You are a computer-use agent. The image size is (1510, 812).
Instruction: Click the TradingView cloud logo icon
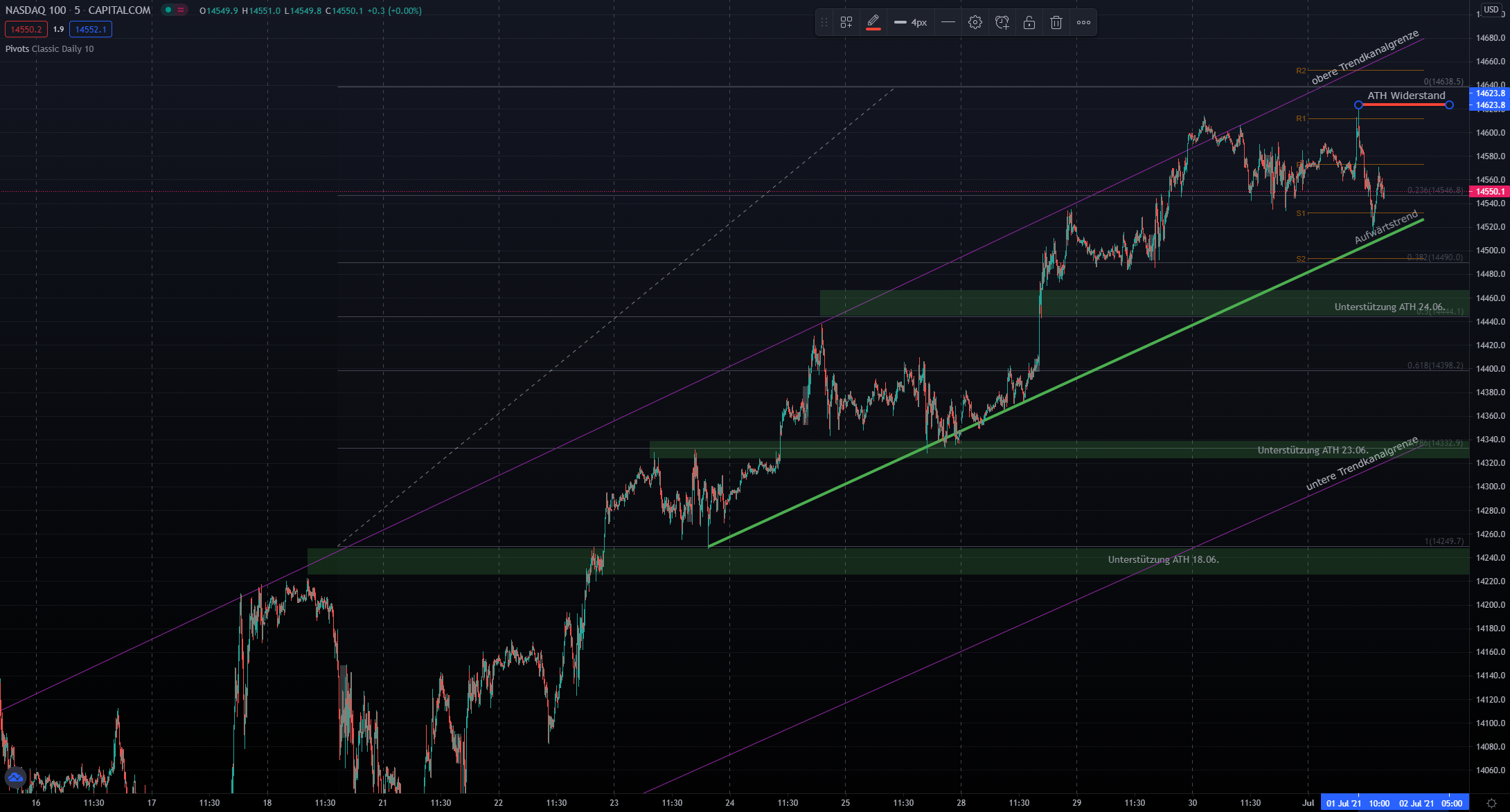click(x=15, y=777)
